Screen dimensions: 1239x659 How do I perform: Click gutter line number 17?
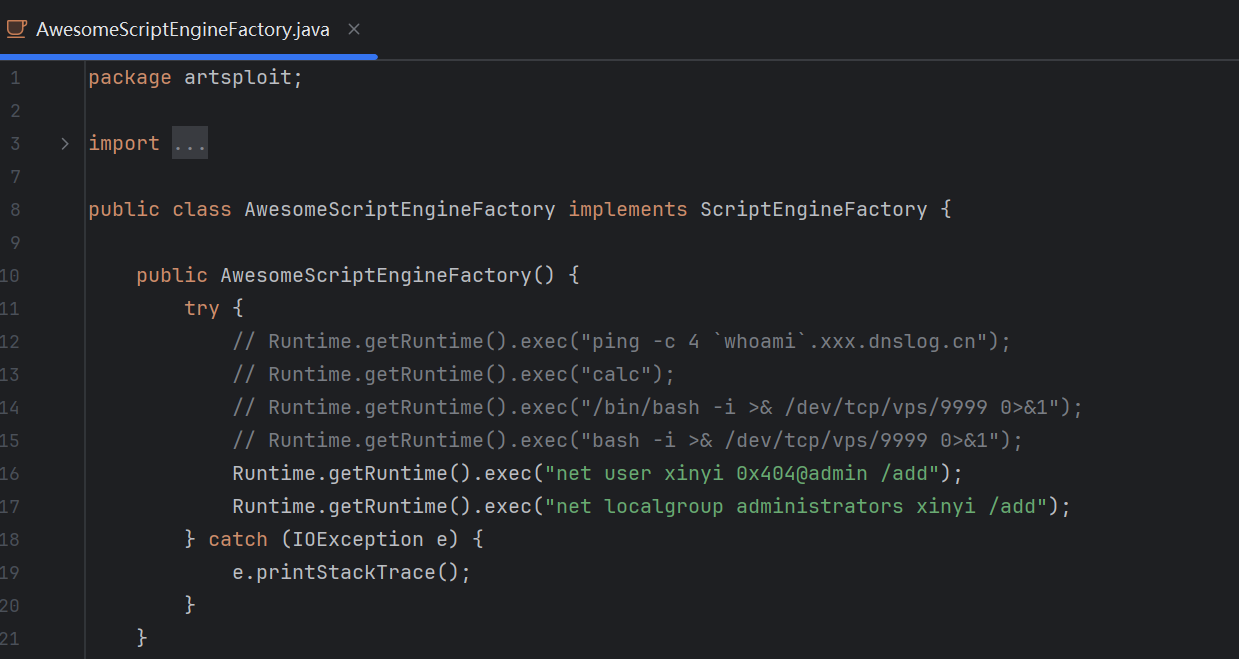click(x=10, y=507)
